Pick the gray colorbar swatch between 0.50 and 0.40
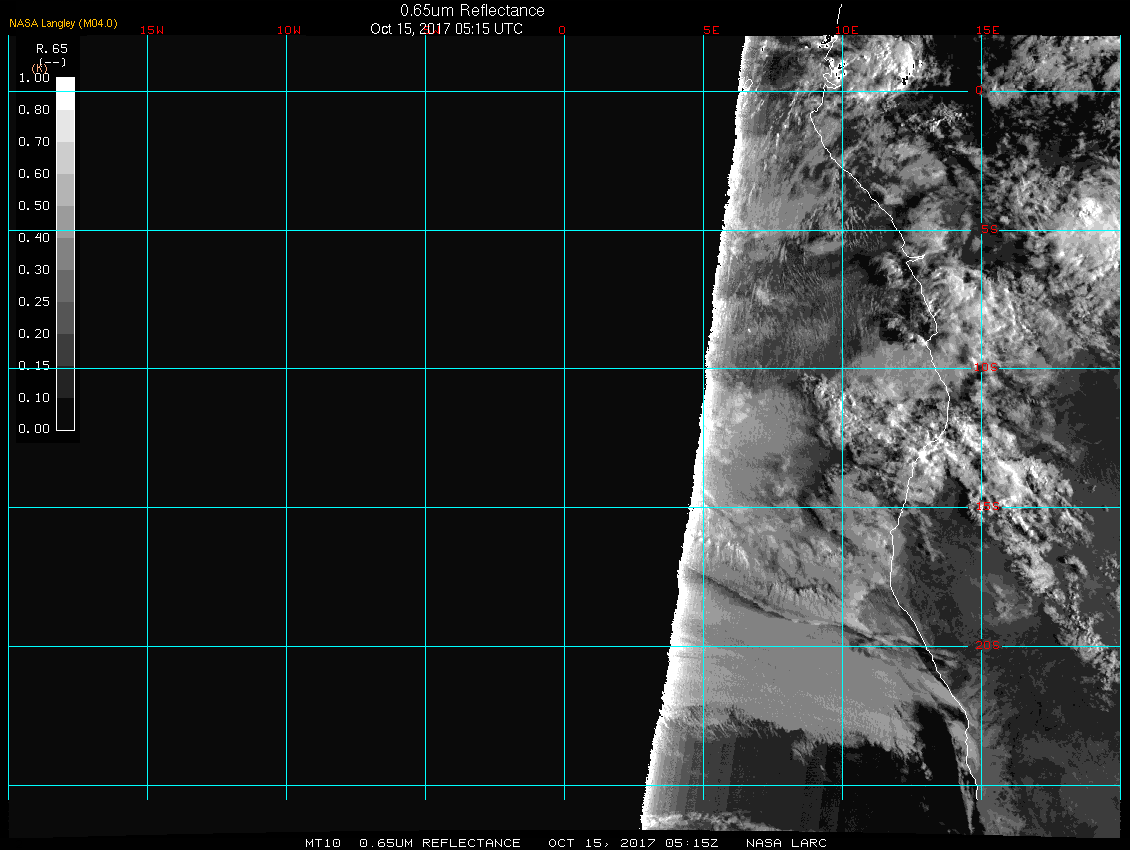This screenshot has height=850, width=1130. [66, 222]
